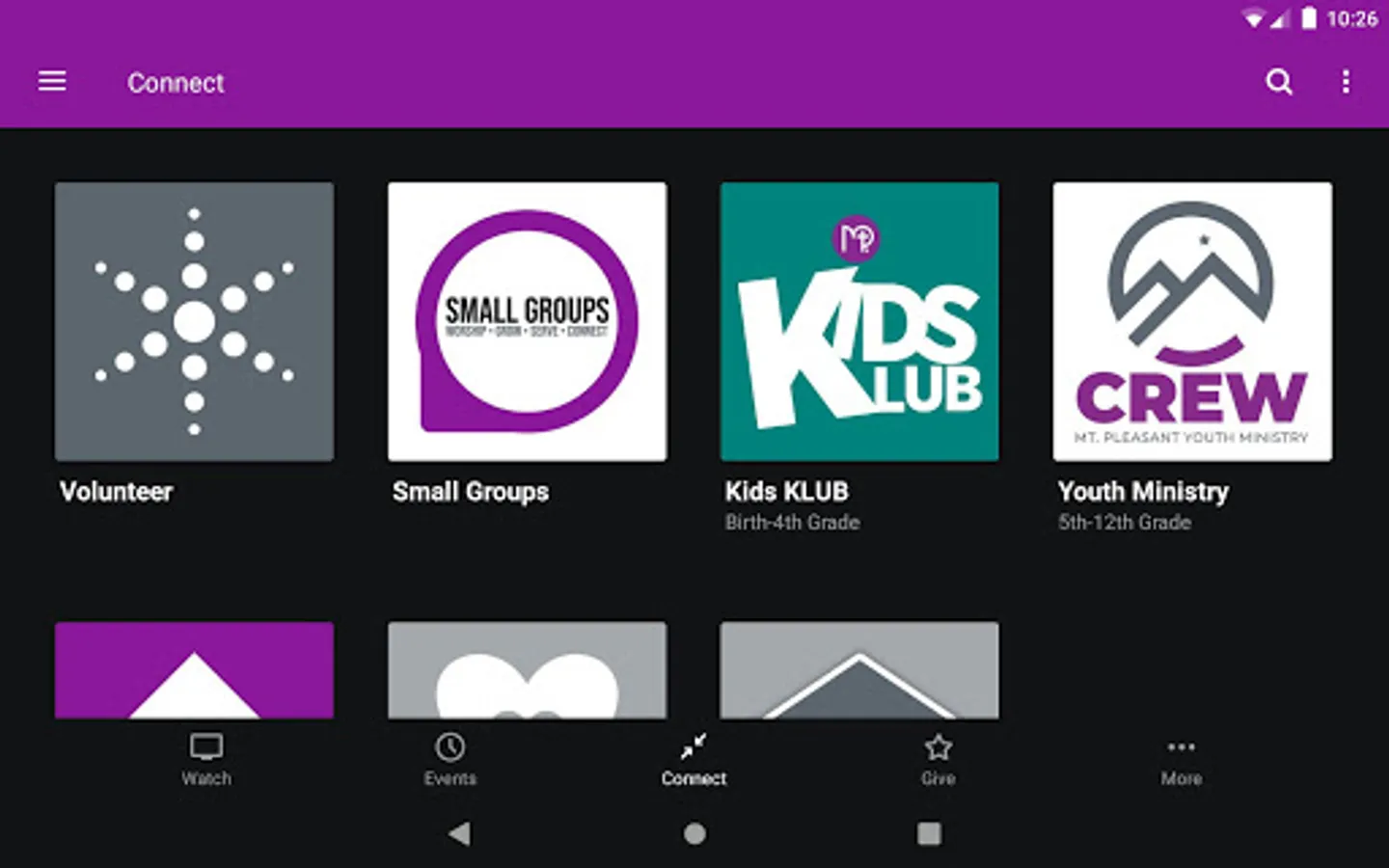Tap the Wi-Fi status icon
This screenshot has height=868, width=1389.
click(1253, 18)
